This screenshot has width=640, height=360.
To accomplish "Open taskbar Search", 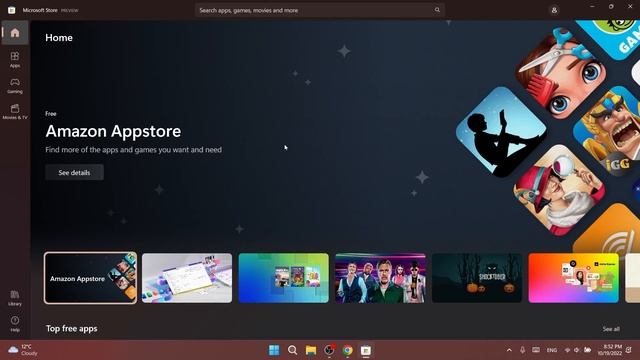I will [293, 350].
